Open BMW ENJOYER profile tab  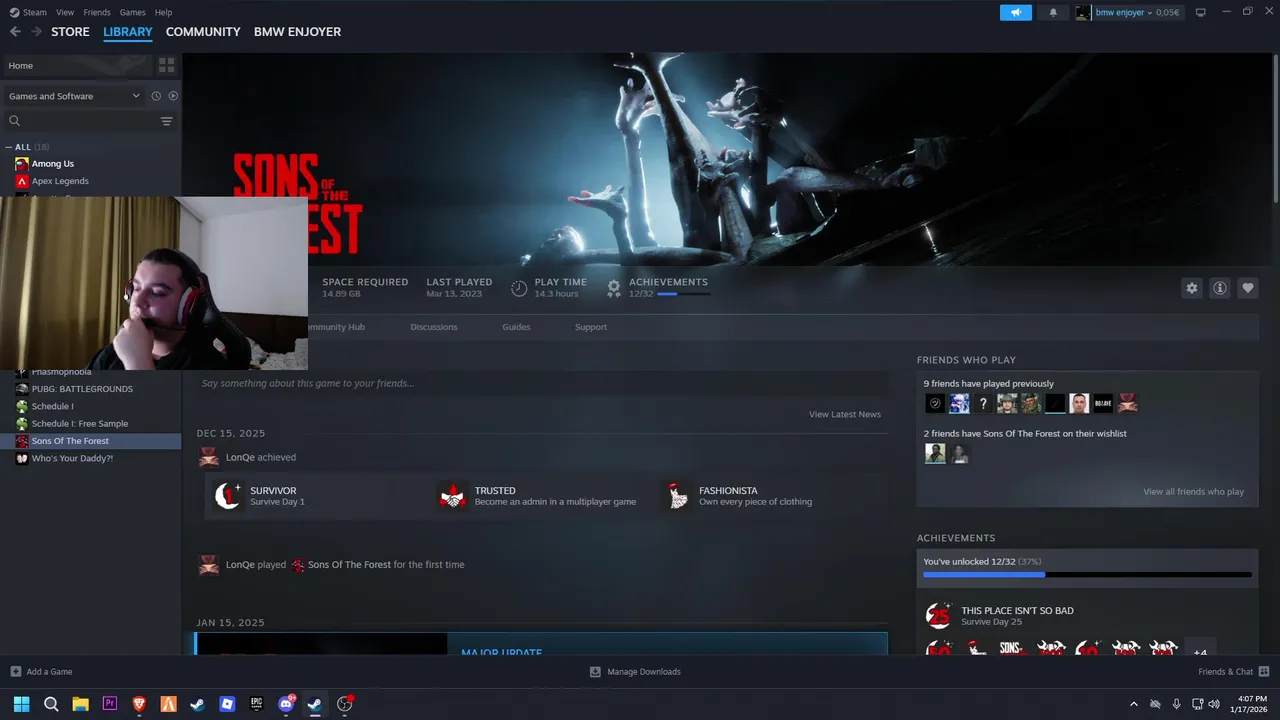click(297, 32)
